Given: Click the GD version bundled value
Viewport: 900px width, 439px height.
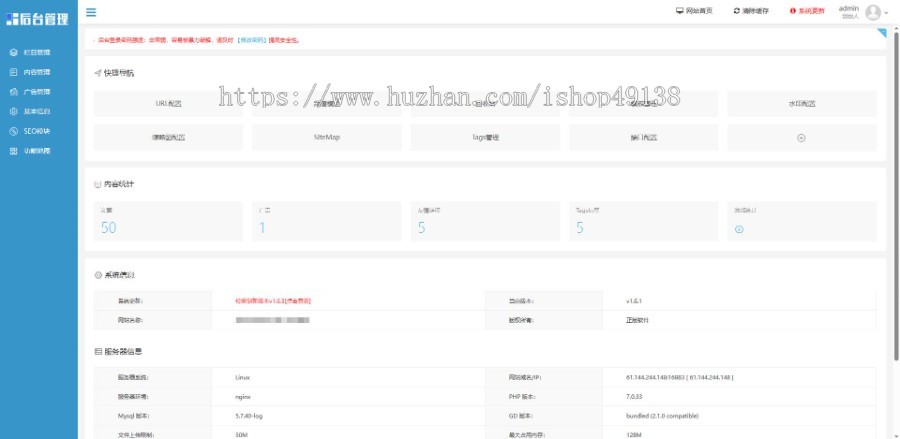Looking at the screenshot, I should (x=662, y=416).
